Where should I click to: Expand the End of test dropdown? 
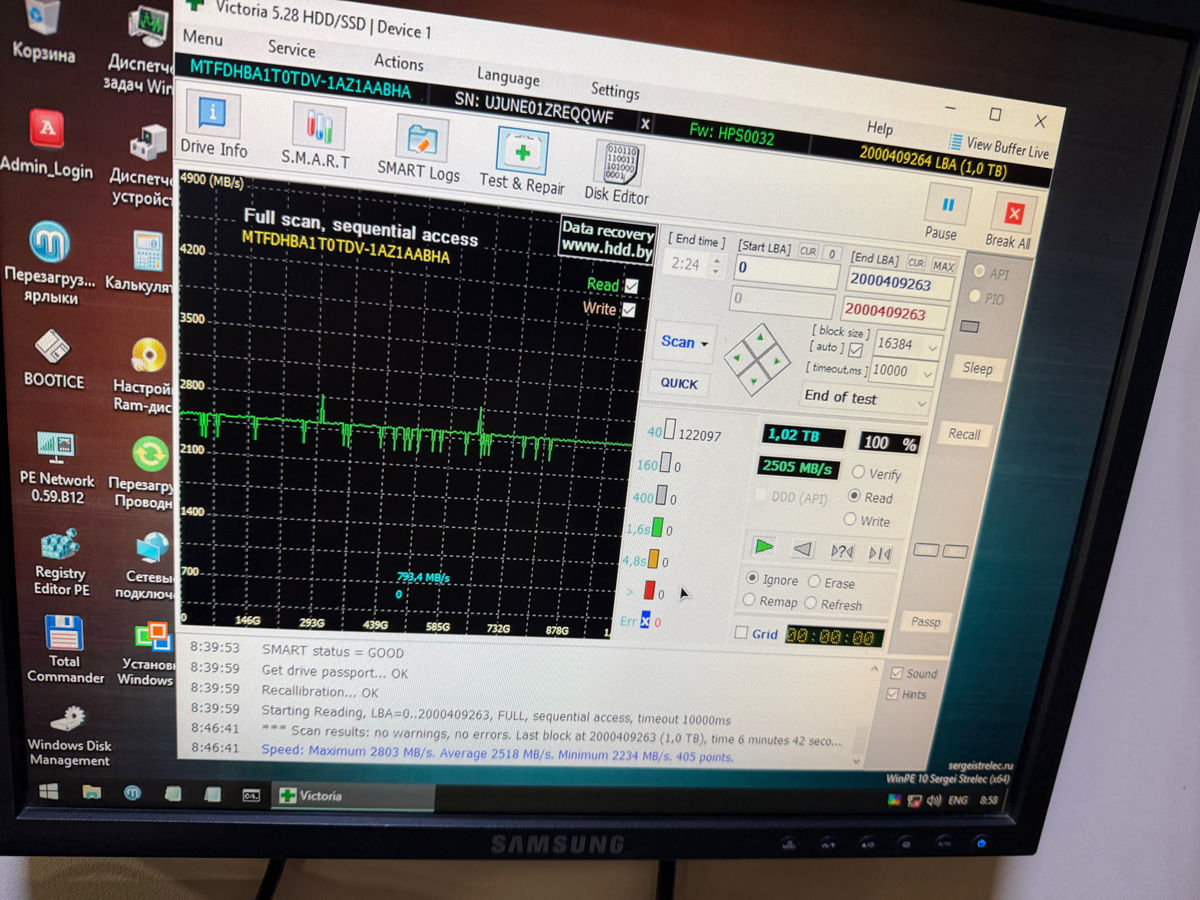pyautogui.click(x=919, y=402)
